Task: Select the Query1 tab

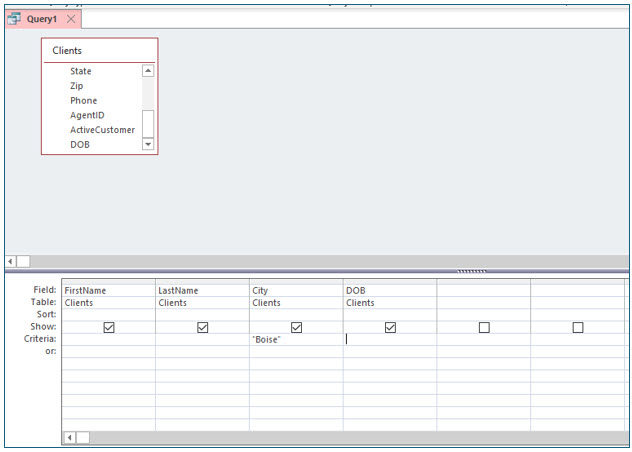Action: (43, 19)
